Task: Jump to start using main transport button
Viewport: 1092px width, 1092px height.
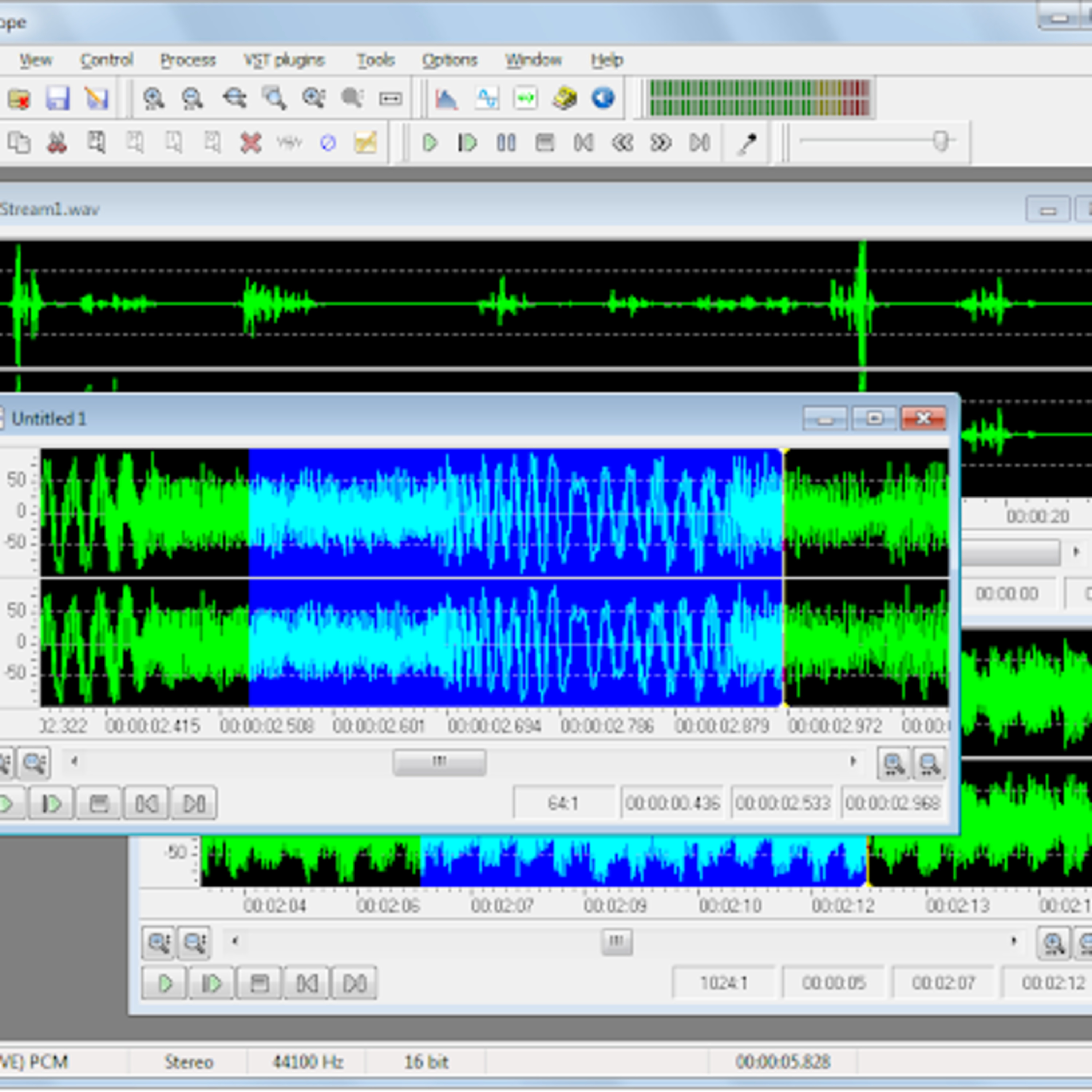Action: pos(583,142)
